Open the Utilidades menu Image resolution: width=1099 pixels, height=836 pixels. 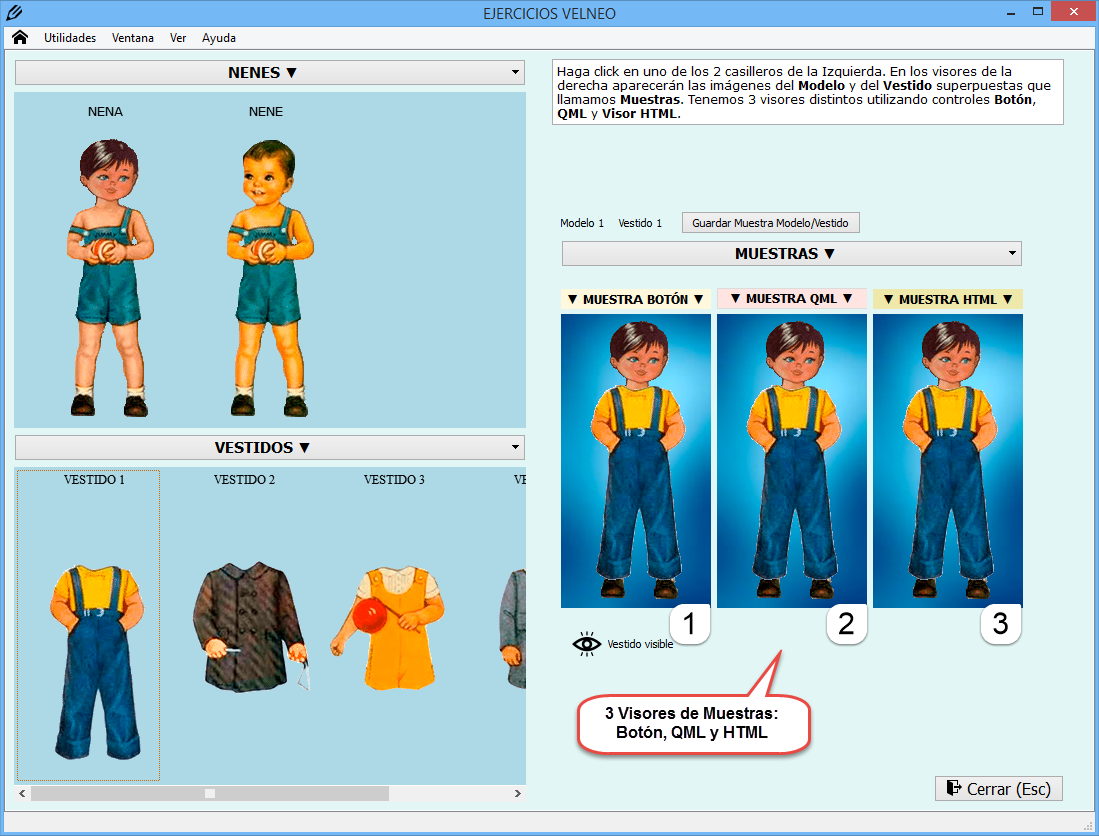(70, 38)
